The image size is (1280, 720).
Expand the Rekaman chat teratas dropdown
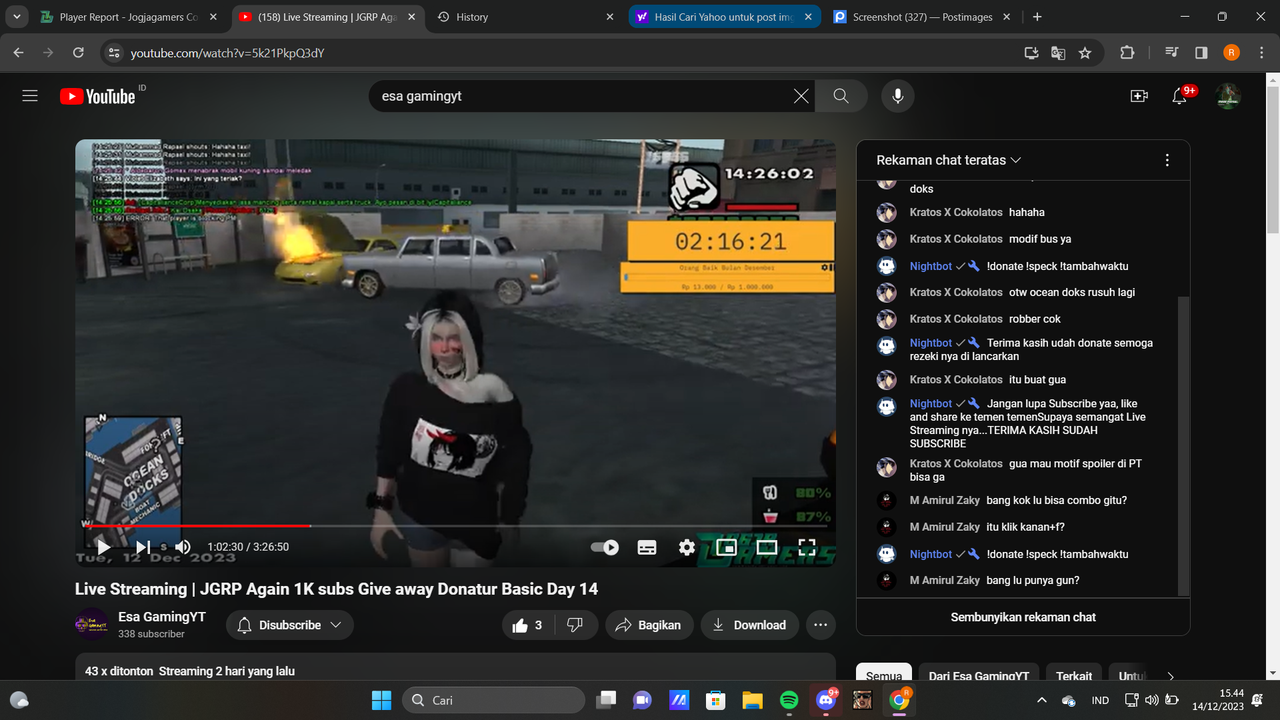click(x=949, y=160)
